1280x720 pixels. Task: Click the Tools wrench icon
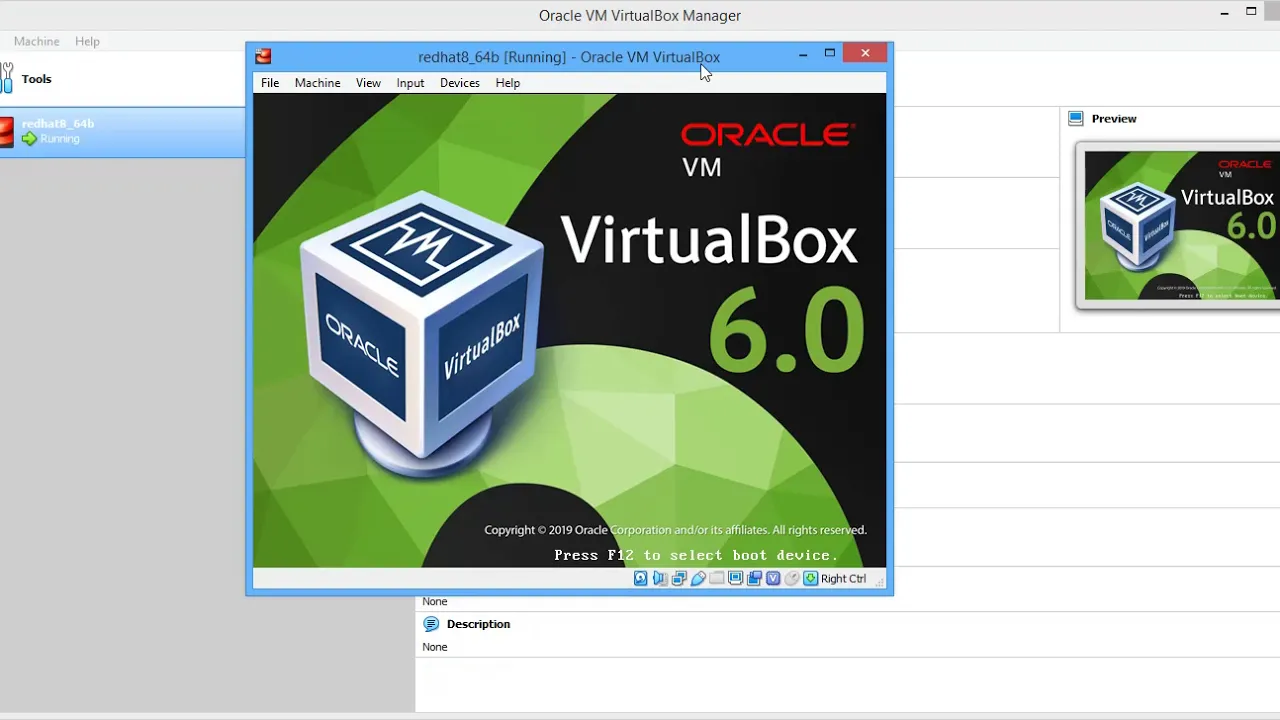(x=6, y=79)
